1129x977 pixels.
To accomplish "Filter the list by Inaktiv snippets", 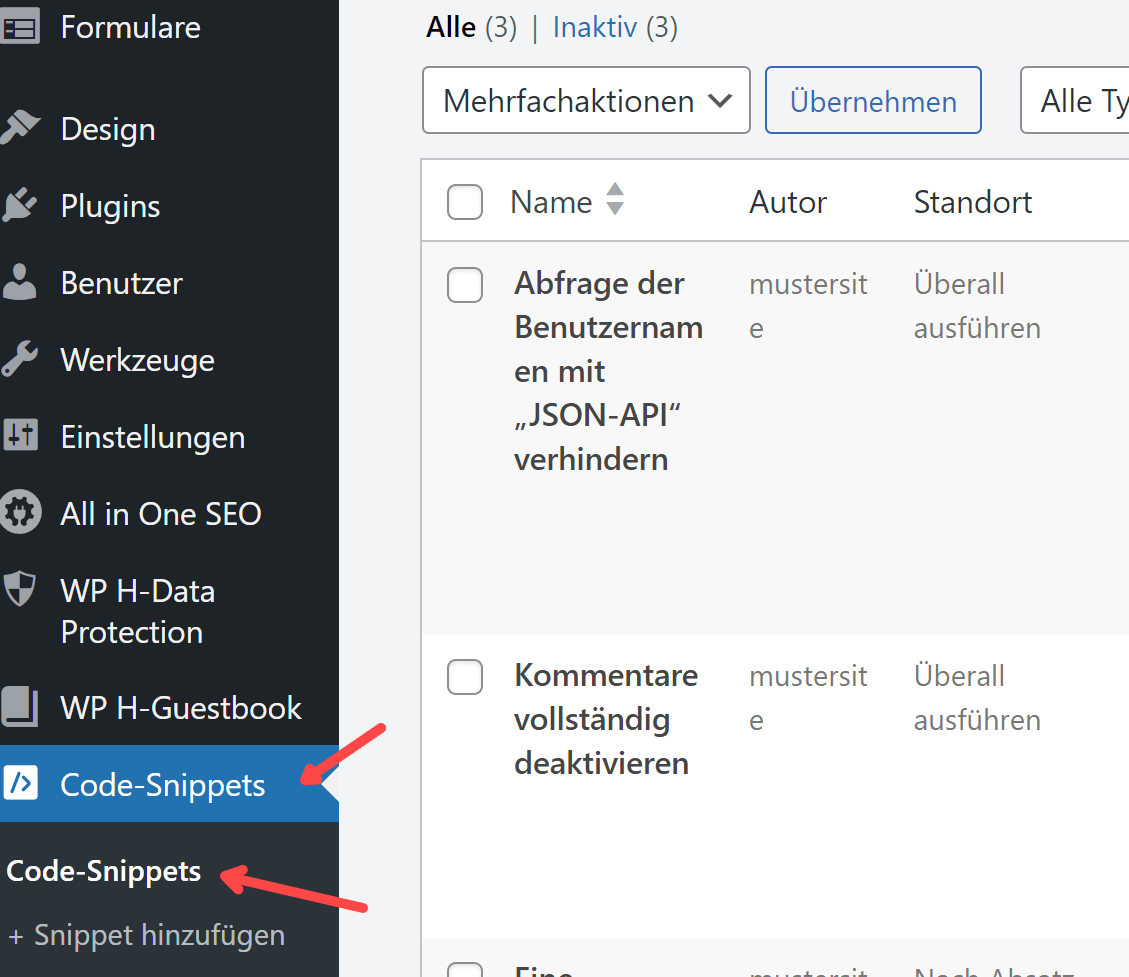I will point(594,27).
